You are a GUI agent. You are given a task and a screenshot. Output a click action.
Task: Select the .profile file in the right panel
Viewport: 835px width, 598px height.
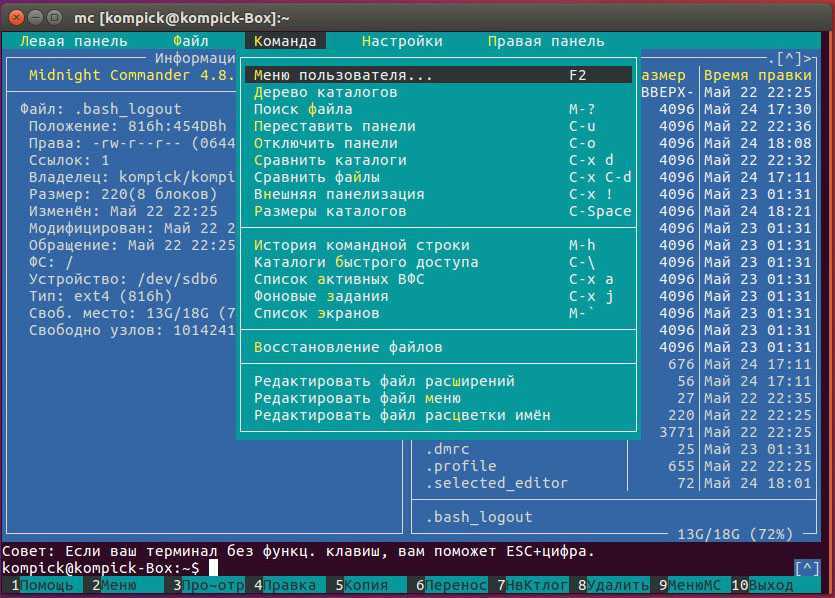[x=461, y=466]
